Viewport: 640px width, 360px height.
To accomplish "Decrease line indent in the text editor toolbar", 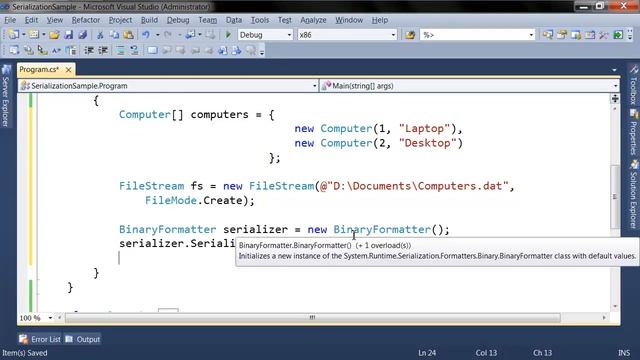I will point(89,51).
